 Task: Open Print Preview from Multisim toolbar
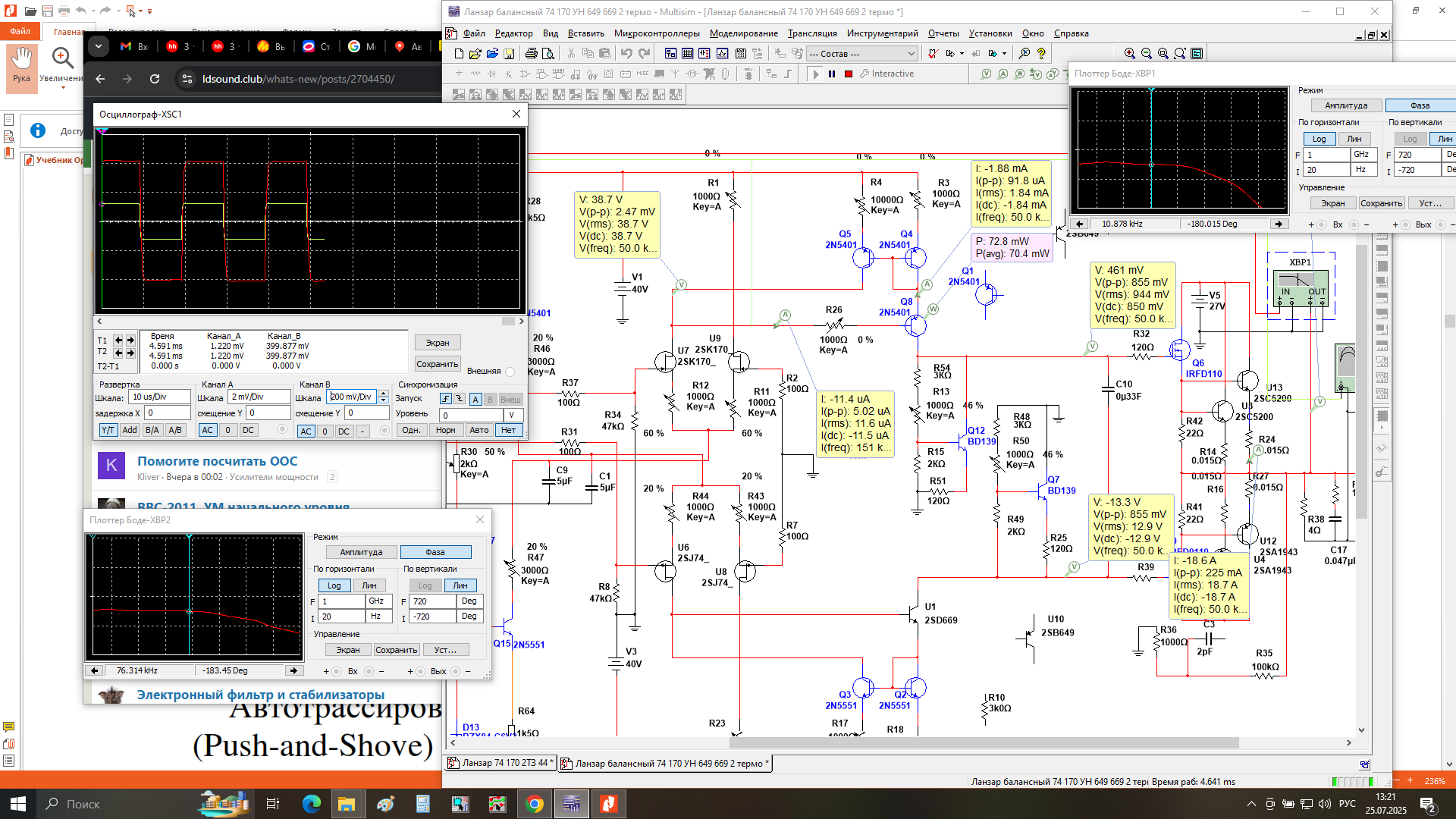pyautogui.click(x=548, y=53)
